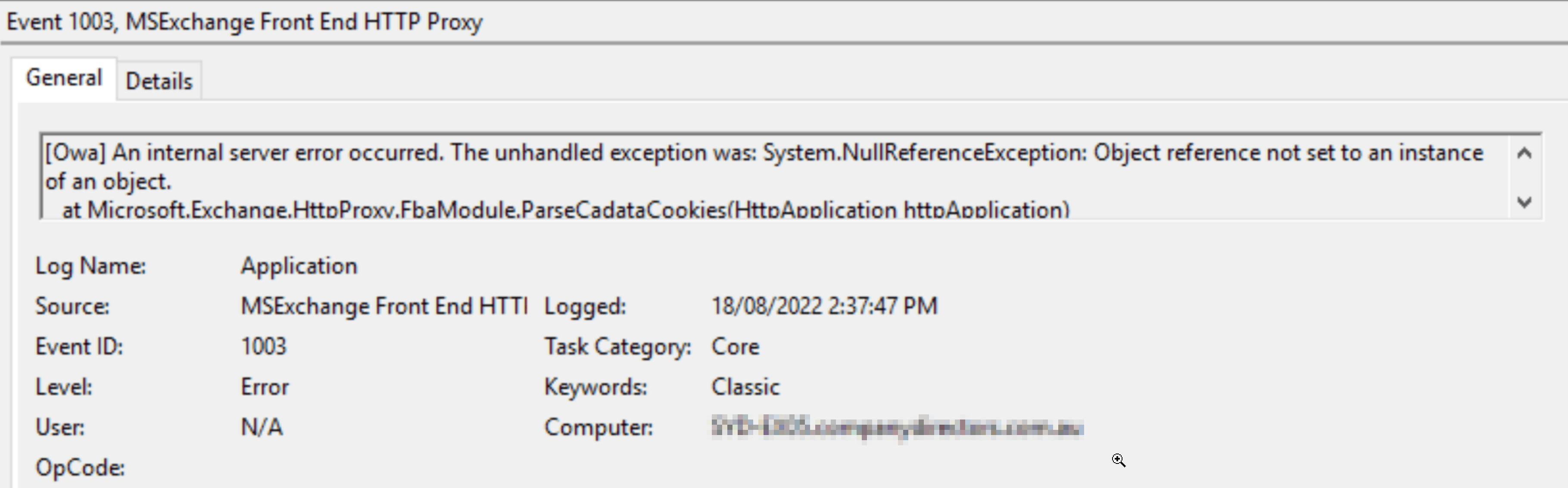Click the Classic keywords value
1568x488 pixels.
coord(746,387)
